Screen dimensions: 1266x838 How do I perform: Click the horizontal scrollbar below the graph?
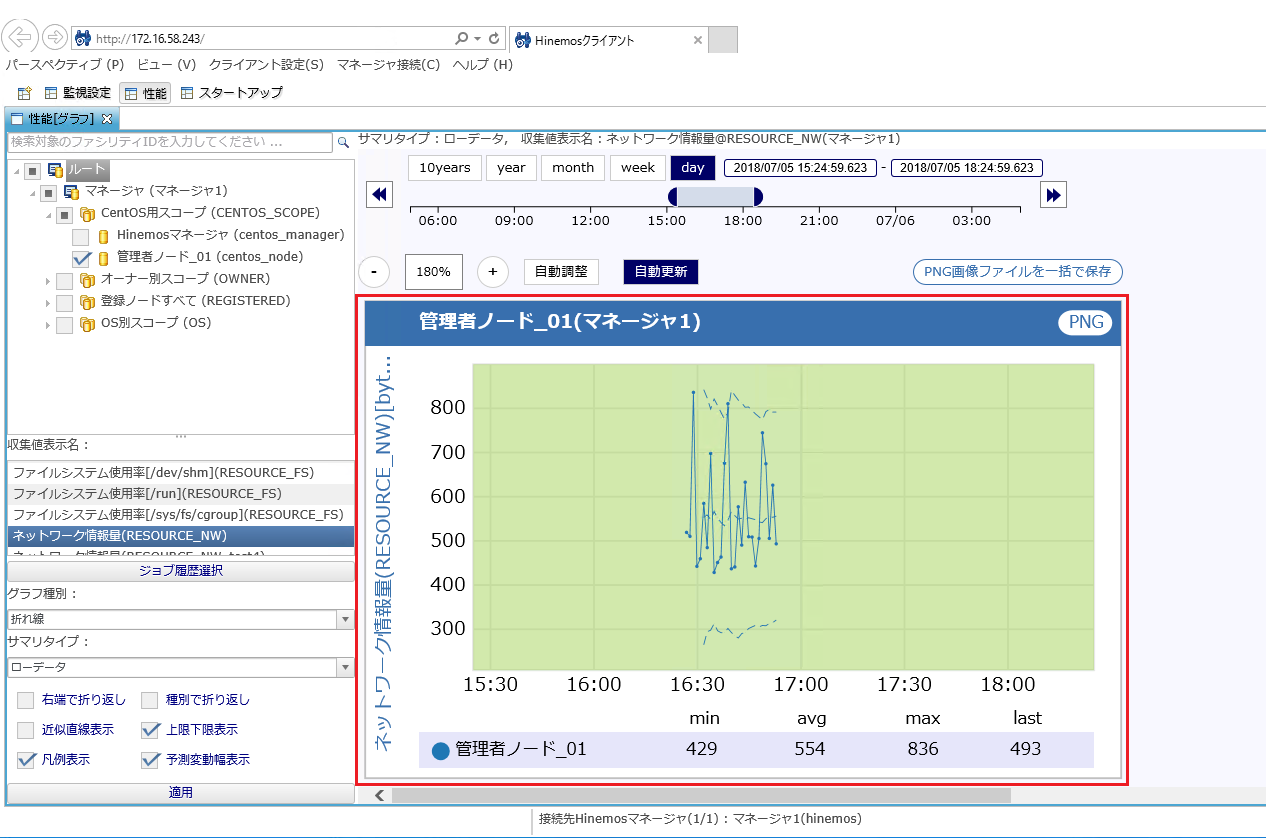[701, 795]
